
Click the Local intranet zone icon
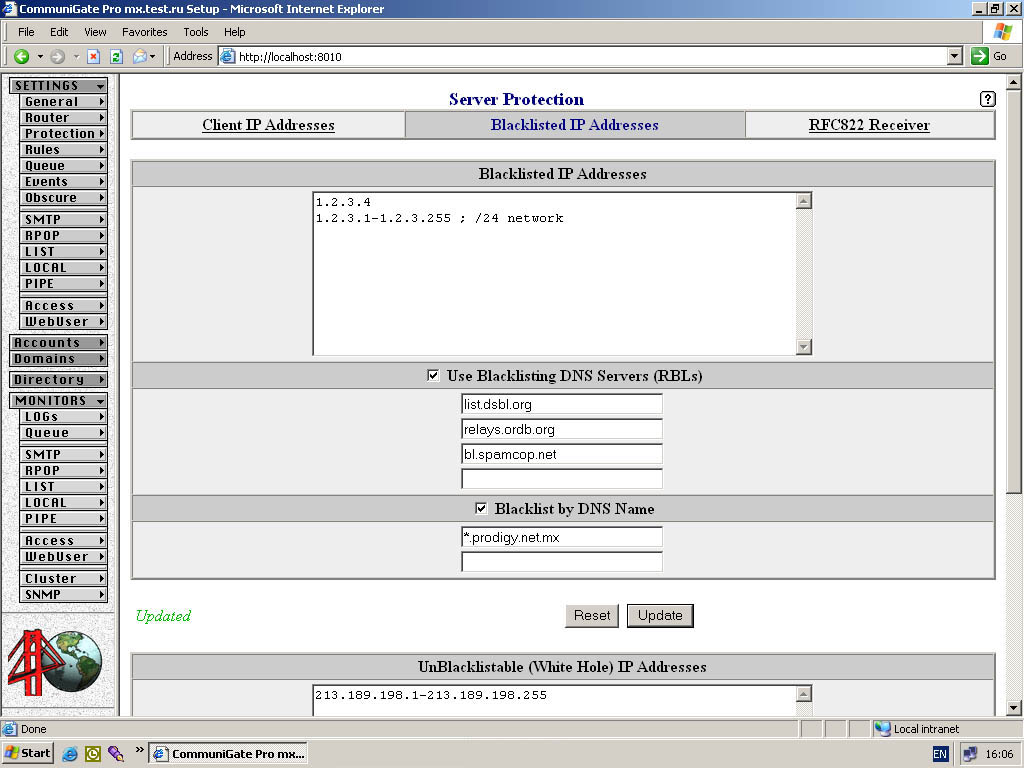click(882, 729)
